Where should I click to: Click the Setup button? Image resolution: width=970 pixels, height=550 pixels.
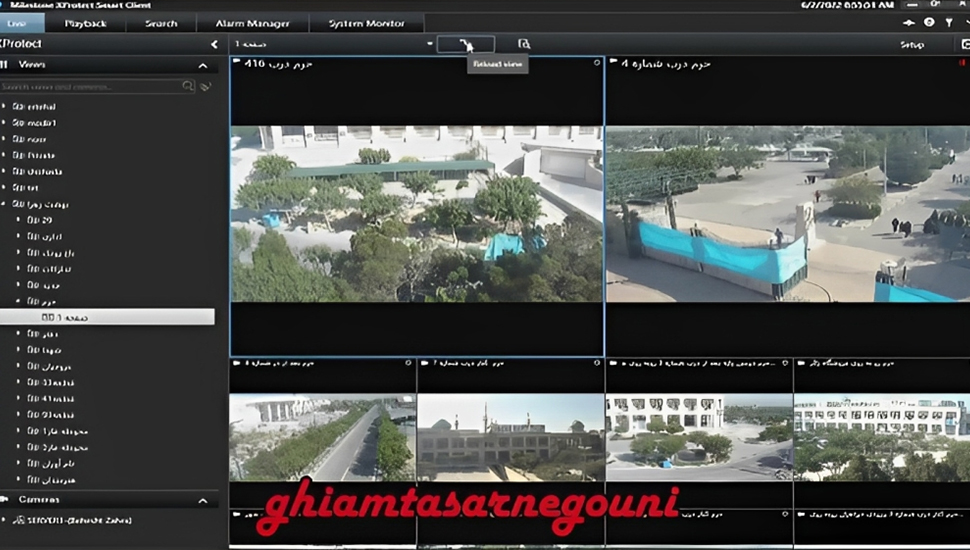point(911,44)
